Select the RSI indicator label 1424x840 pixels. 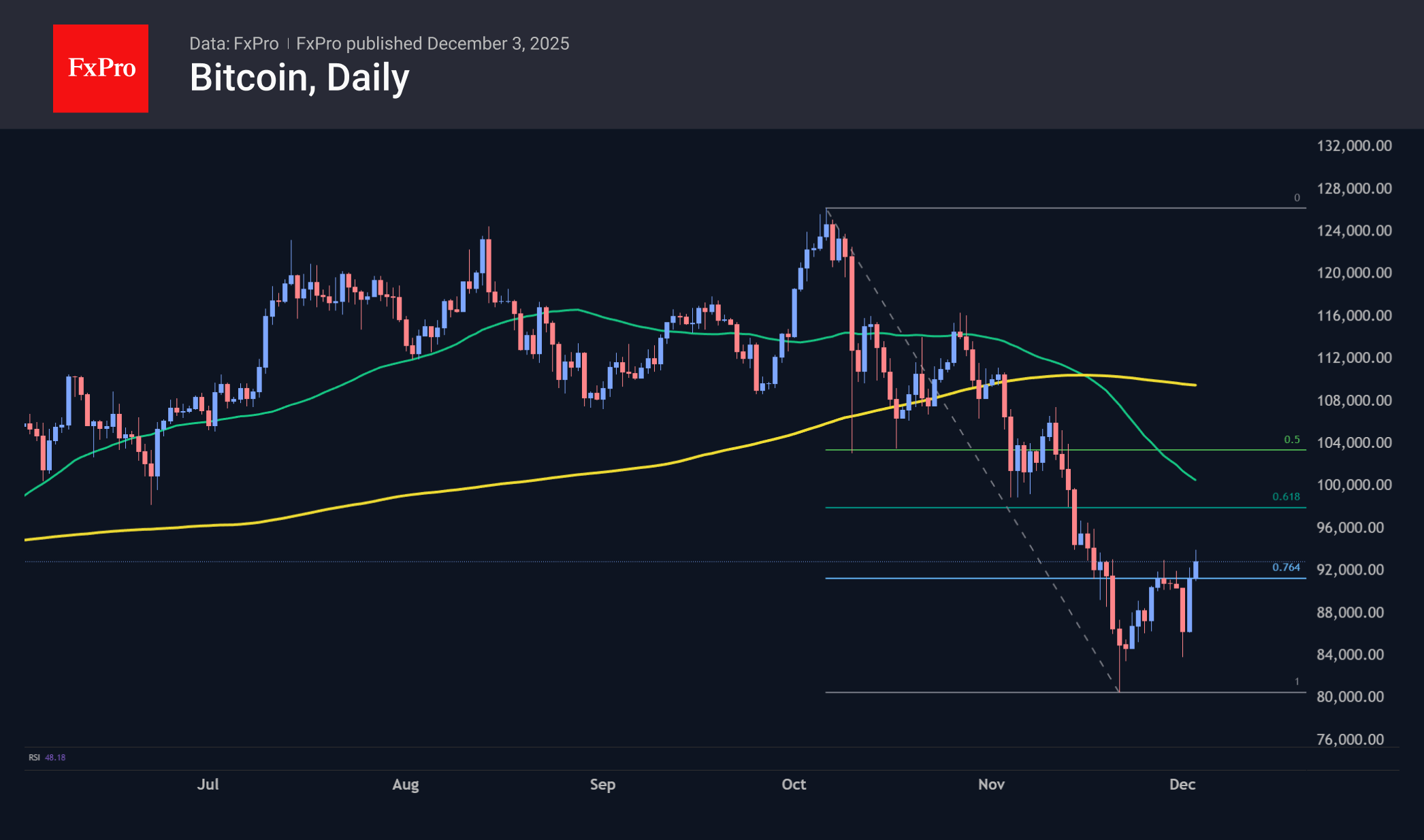tap(34, 757)
